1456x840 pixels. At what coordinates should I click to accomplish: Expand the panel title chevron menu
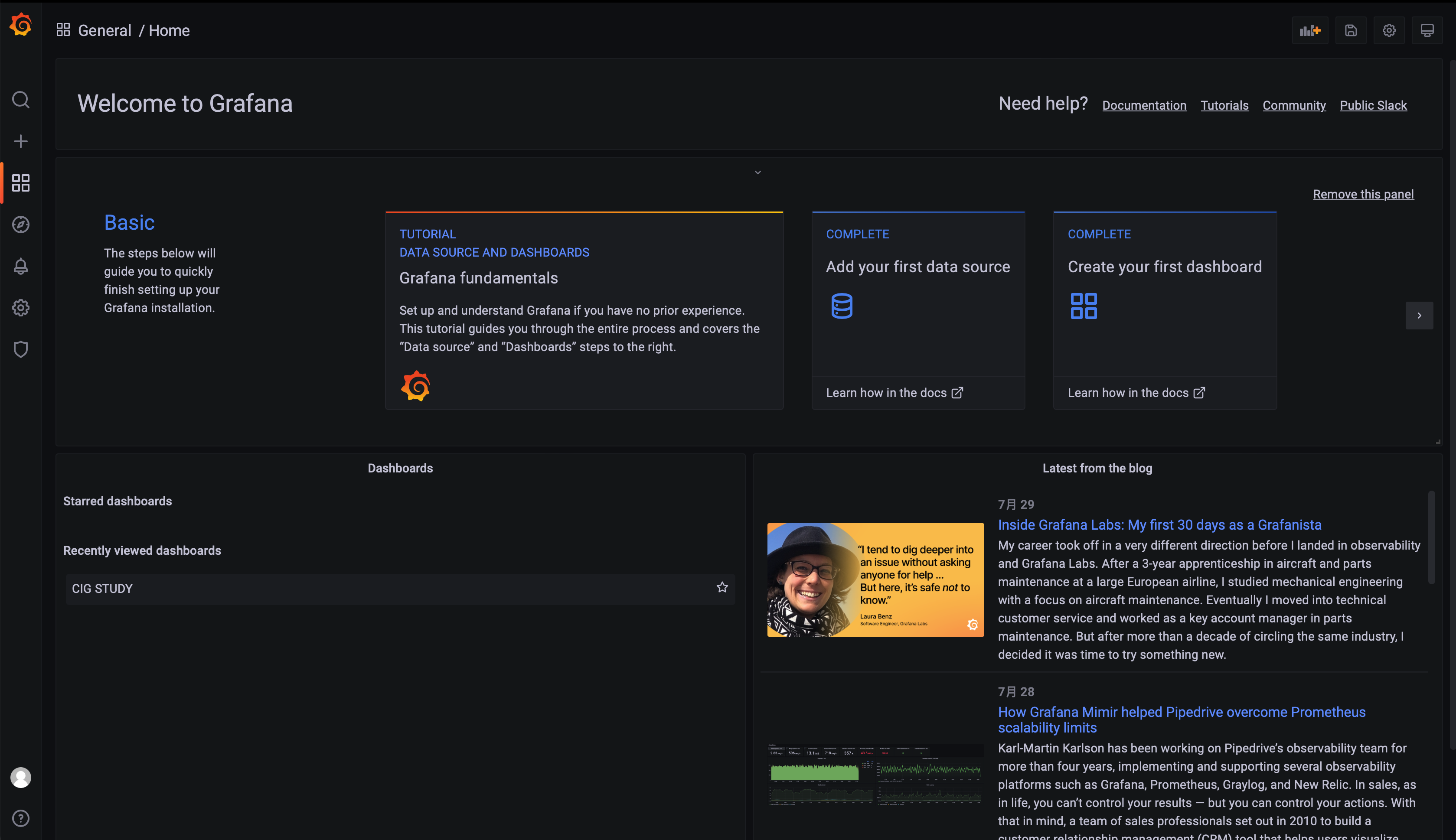[x=758, y=173]
